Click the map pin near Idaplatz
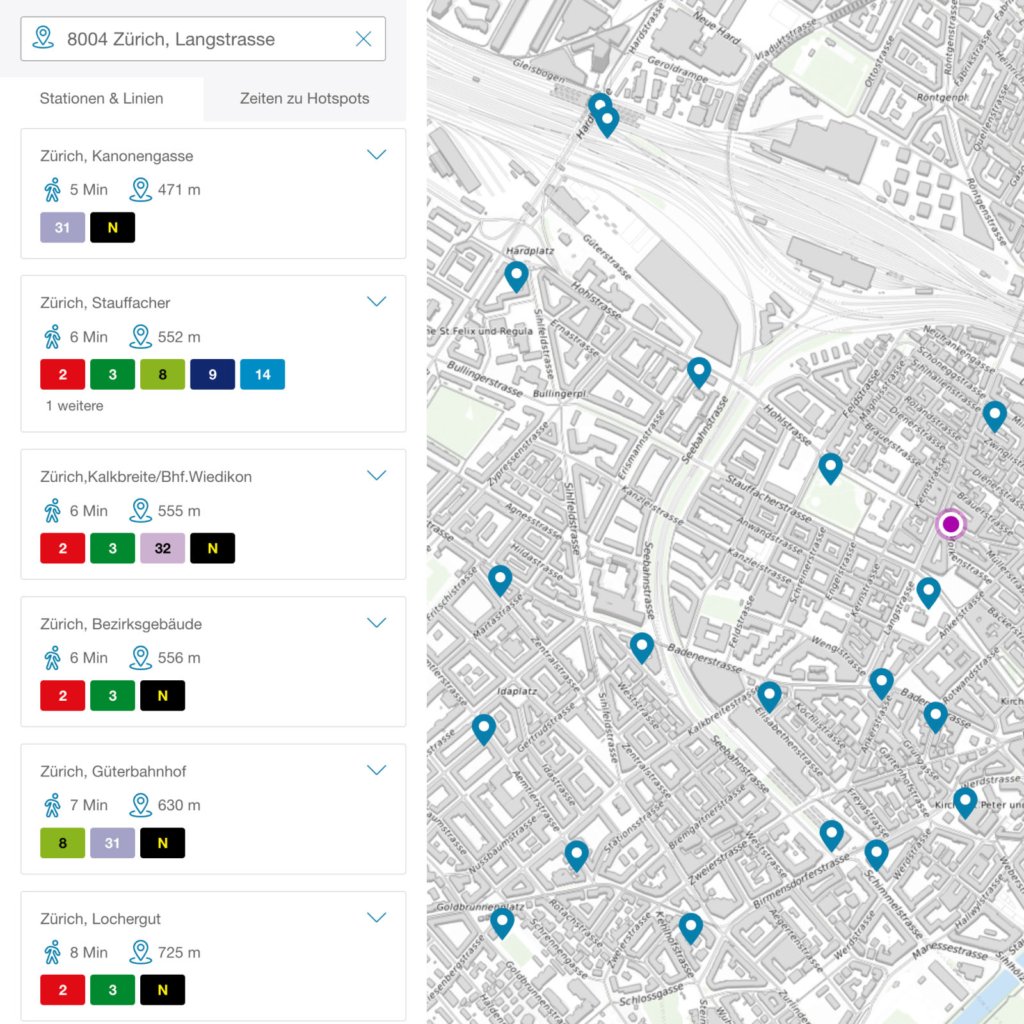This screenshot has height=1024, width=1024. pos(484,728)
